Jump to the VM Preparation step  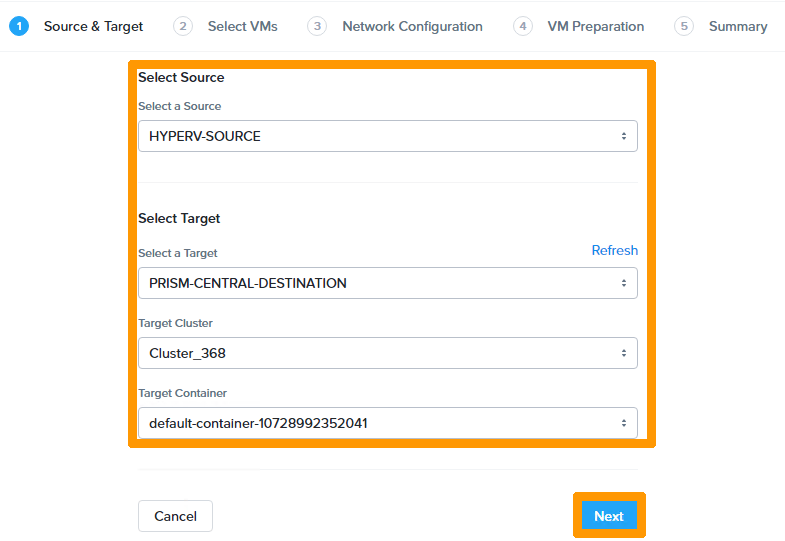595,27
